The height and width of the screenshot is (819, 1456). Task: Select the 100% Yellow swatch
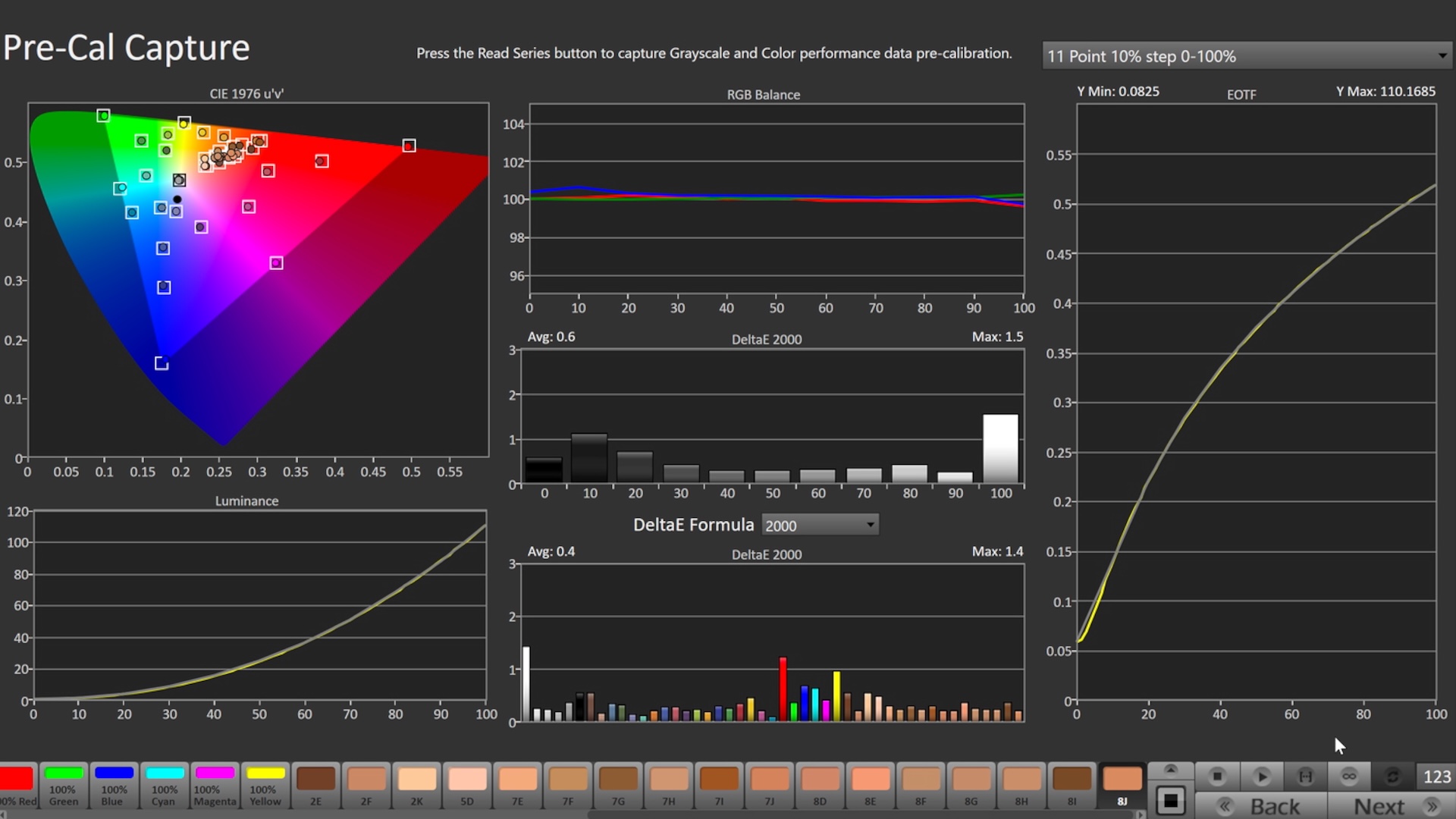coord(265,785)
